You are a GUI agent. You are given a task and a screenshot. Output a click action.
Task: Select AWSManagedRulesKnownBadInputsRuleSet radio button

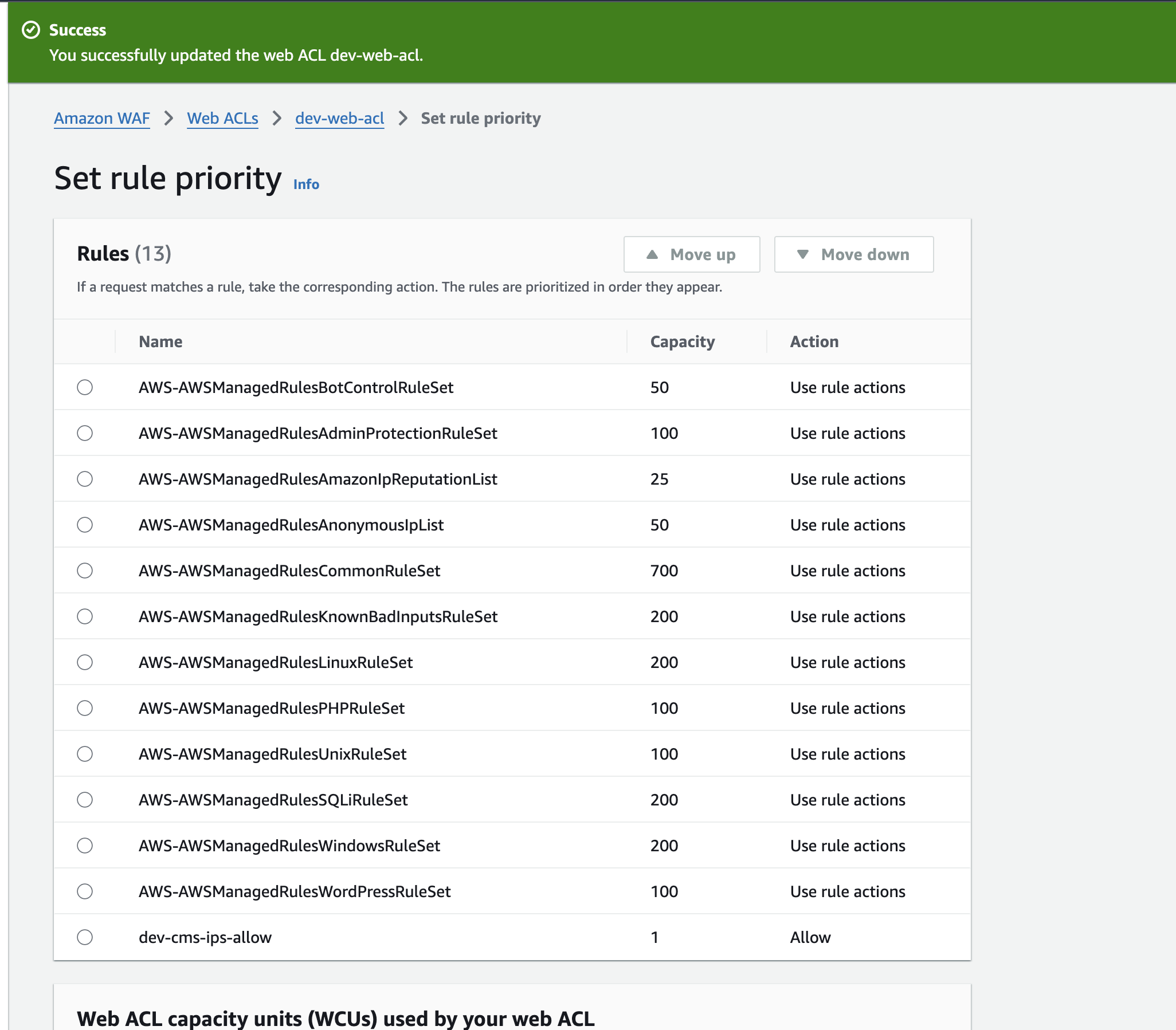pos(85,617)
